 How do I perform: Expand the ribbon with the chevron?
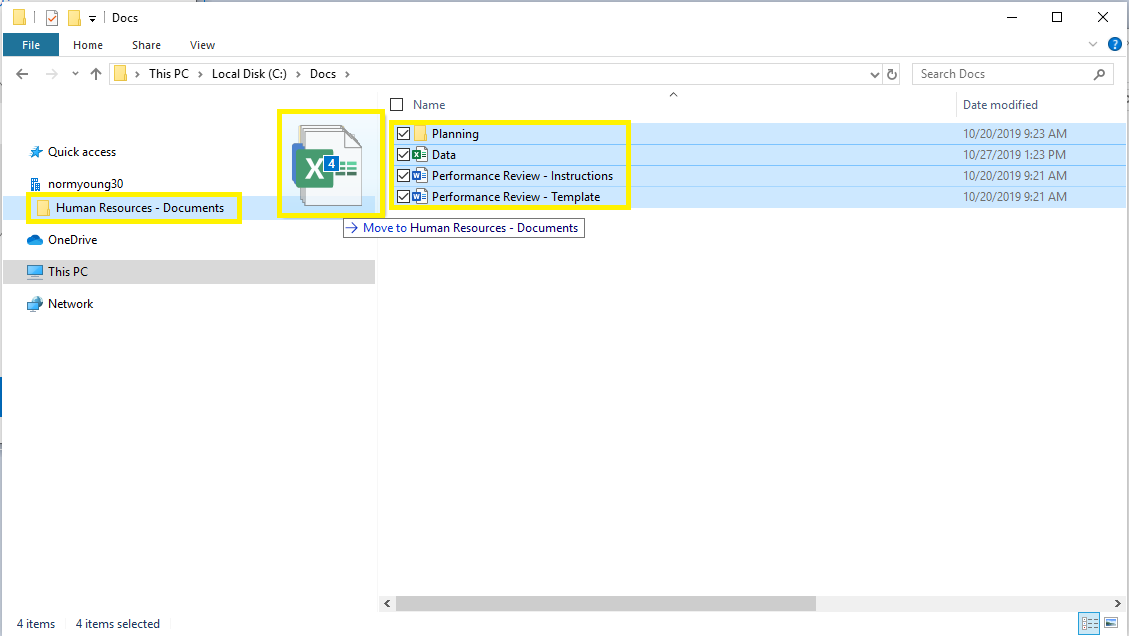pos(1093,45)
